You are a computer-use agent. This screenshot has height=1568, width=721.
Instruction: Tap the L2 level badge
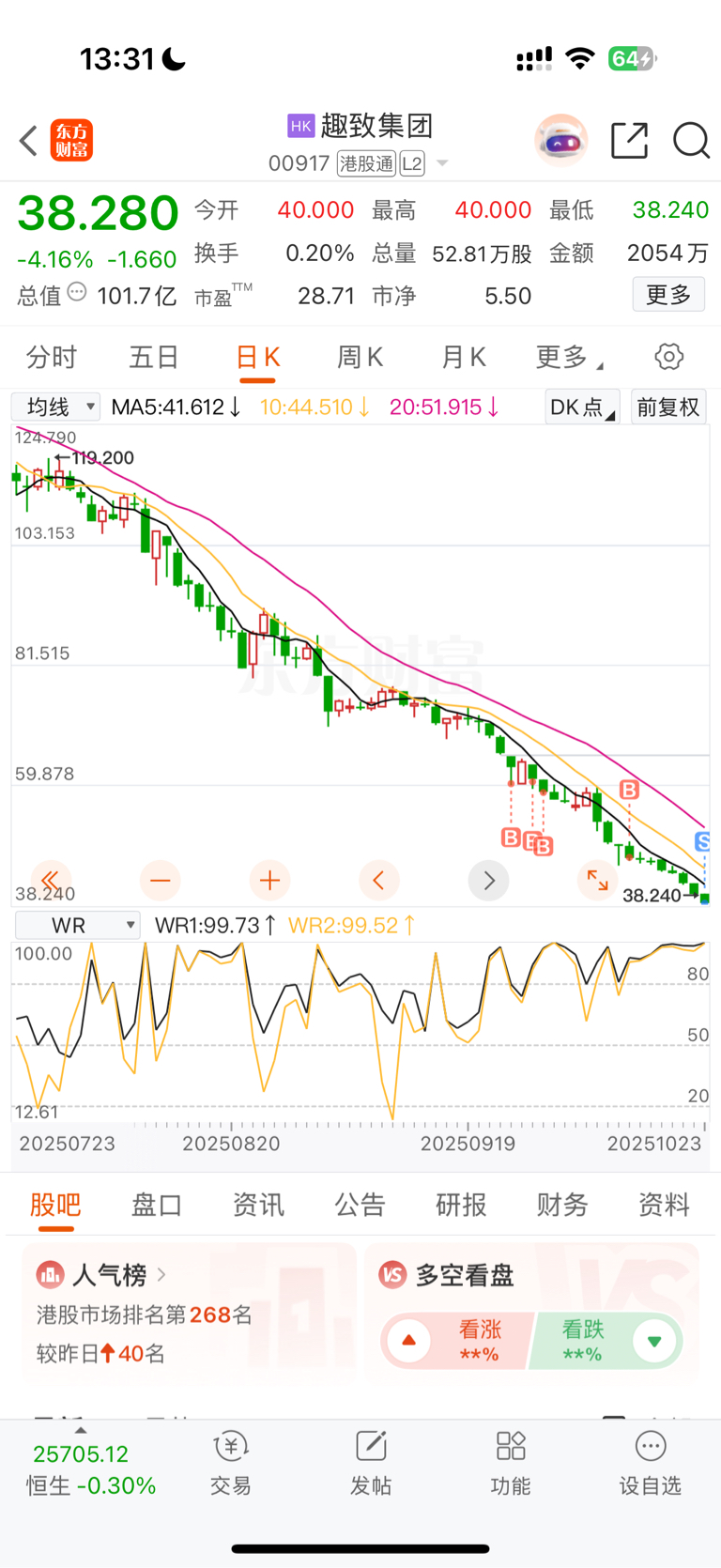pos(411,164)
